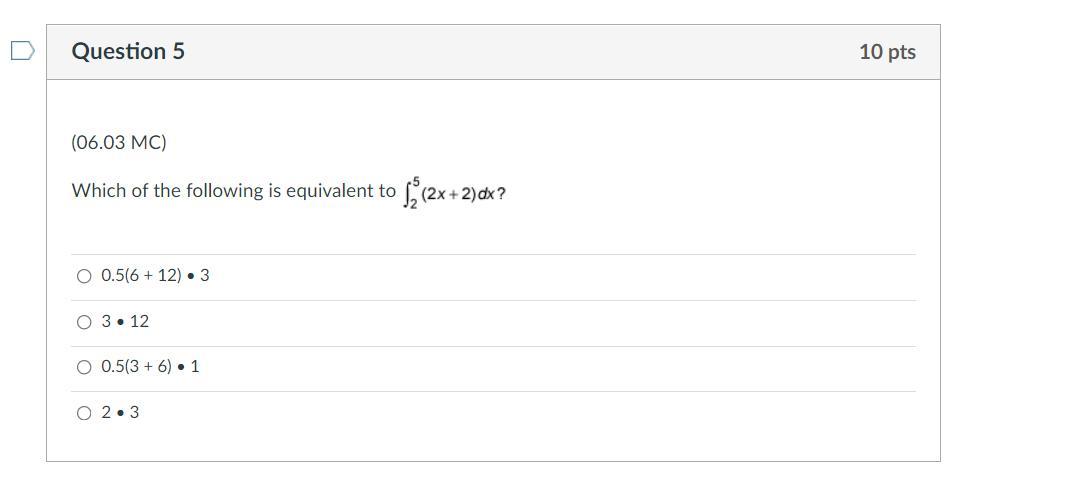This screenshot has width=1081, height=496.
Task: Click the "MC" letters in the course code
Action: pos(147,143)
